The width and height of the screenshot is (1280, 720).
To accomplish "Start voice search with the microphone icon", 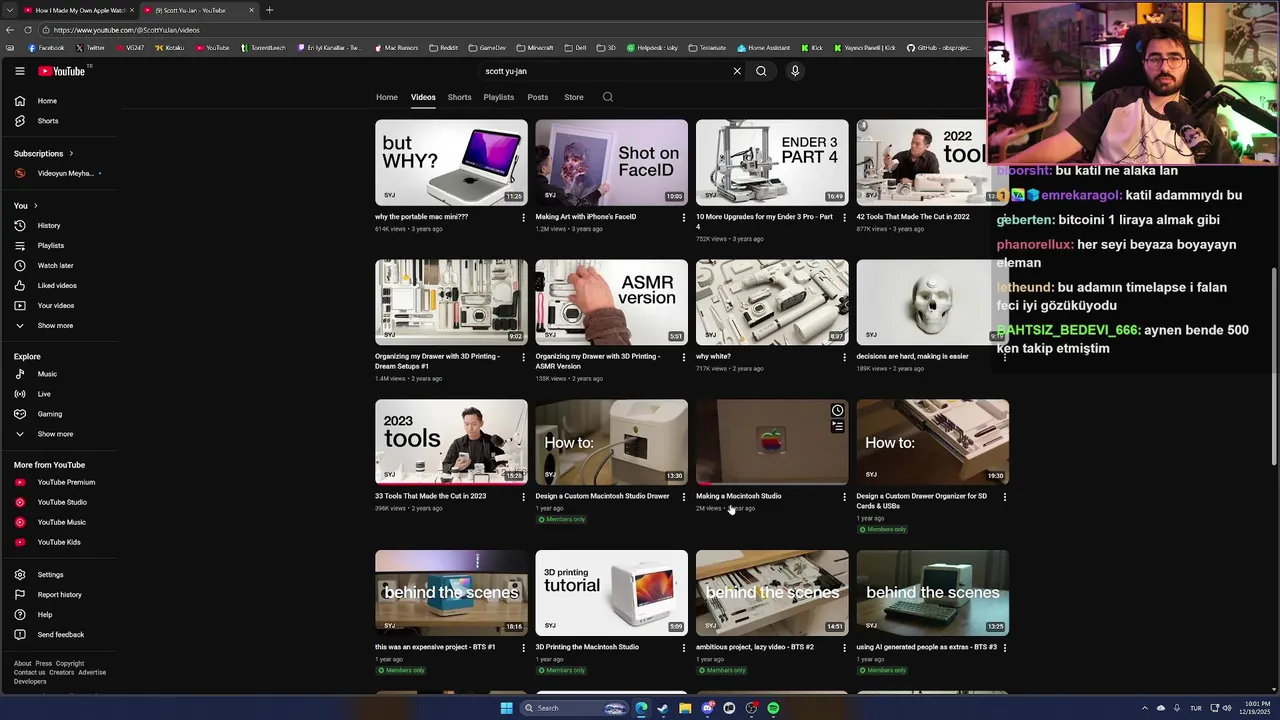I will pyautogui.click(x=795, y=71).
